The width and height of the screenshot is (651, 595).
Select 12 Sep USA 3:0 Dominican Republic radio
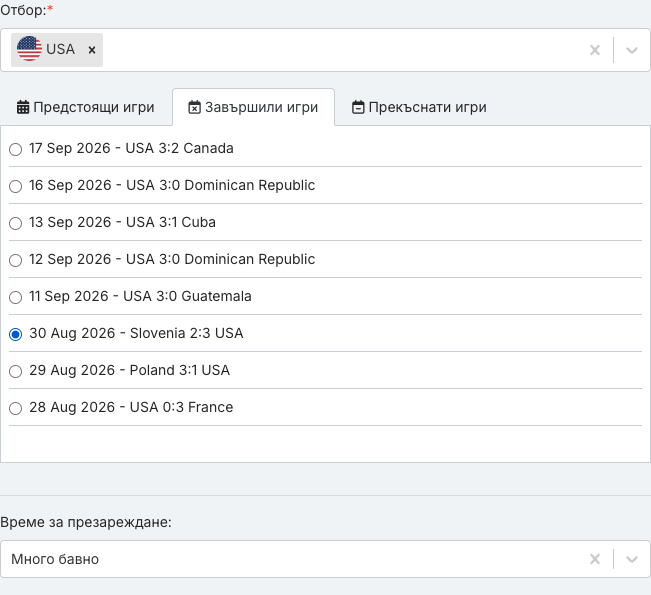15,260
